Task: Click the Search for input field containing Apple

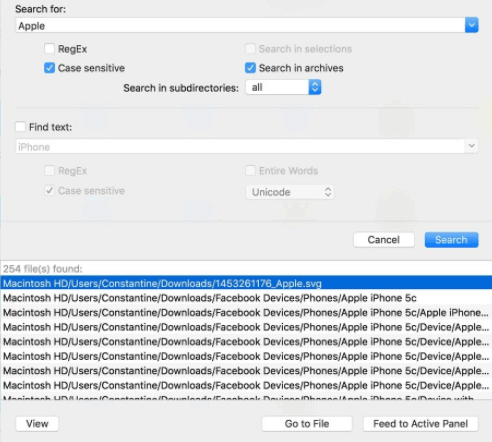Action: point(240,25)
